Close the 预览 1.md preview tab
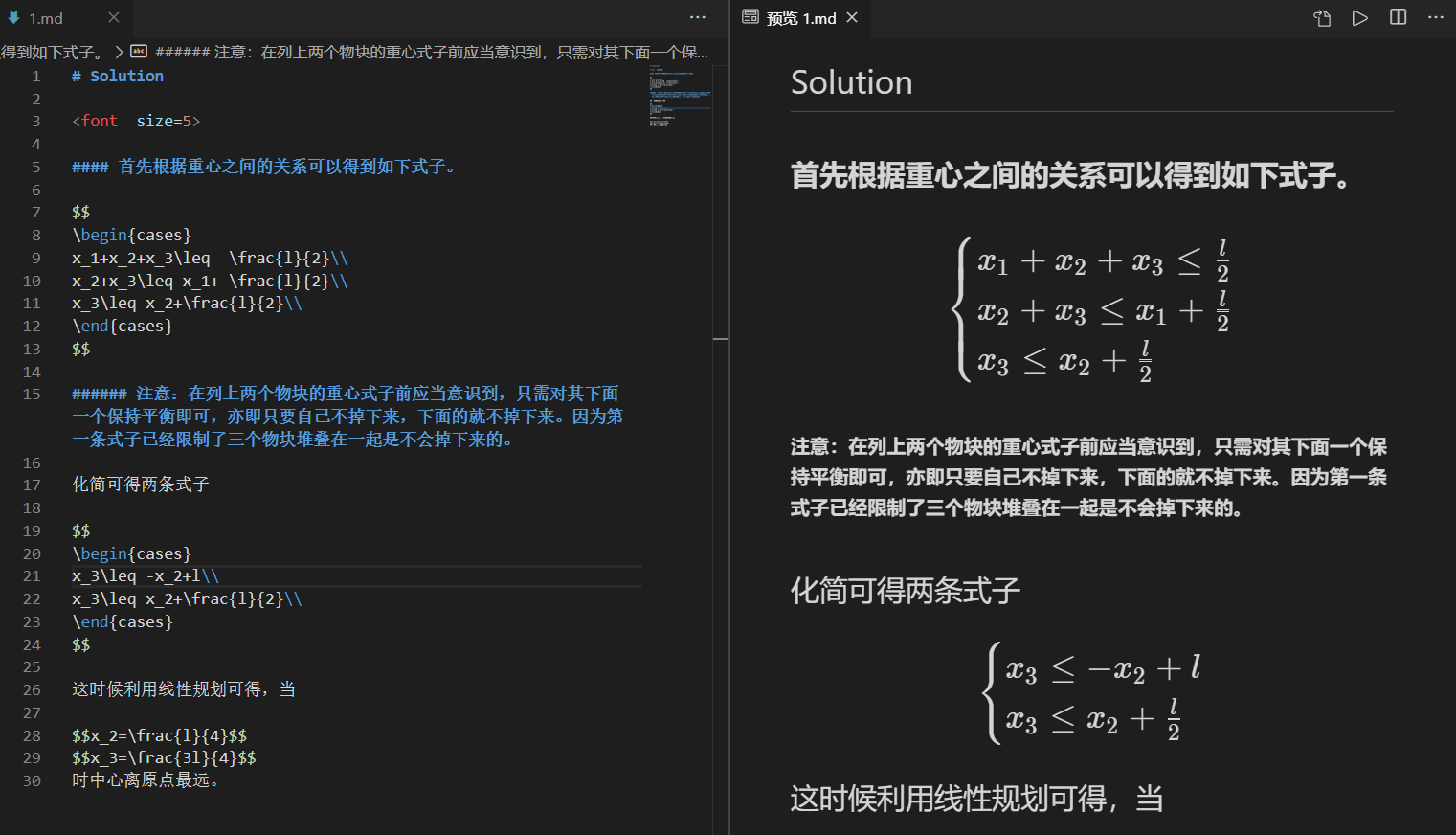 coord(852,16)
